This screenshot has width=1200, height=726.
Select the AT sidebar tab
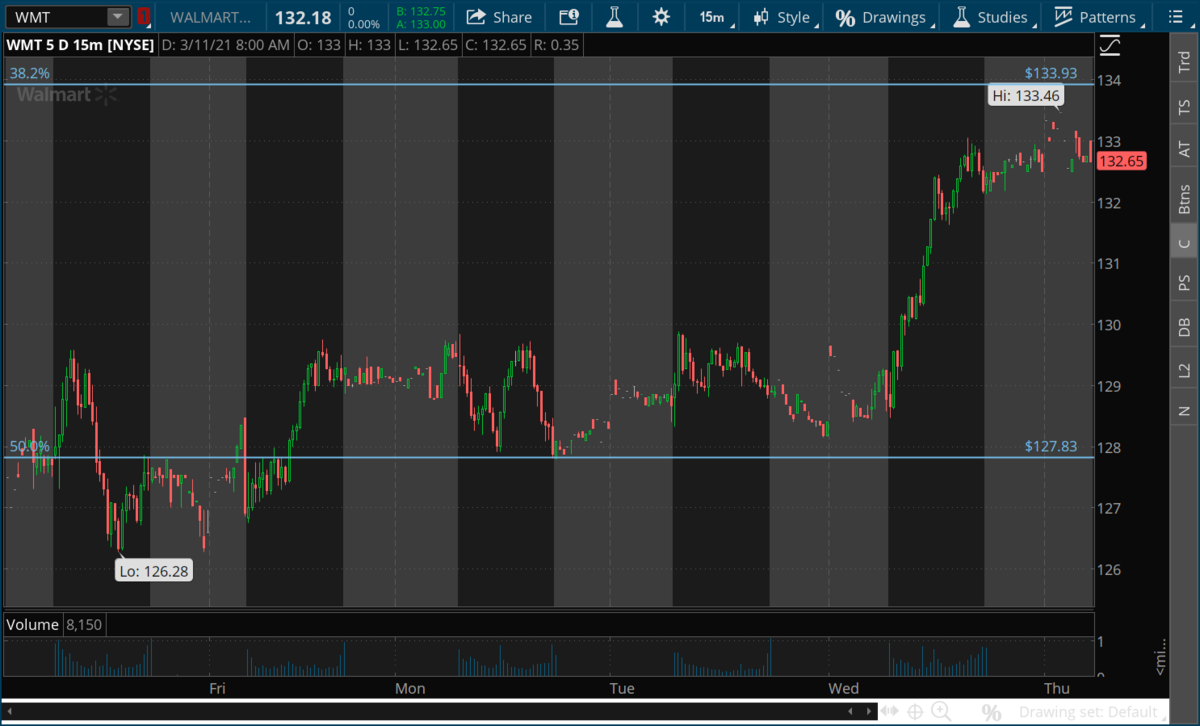point(1184,149)
